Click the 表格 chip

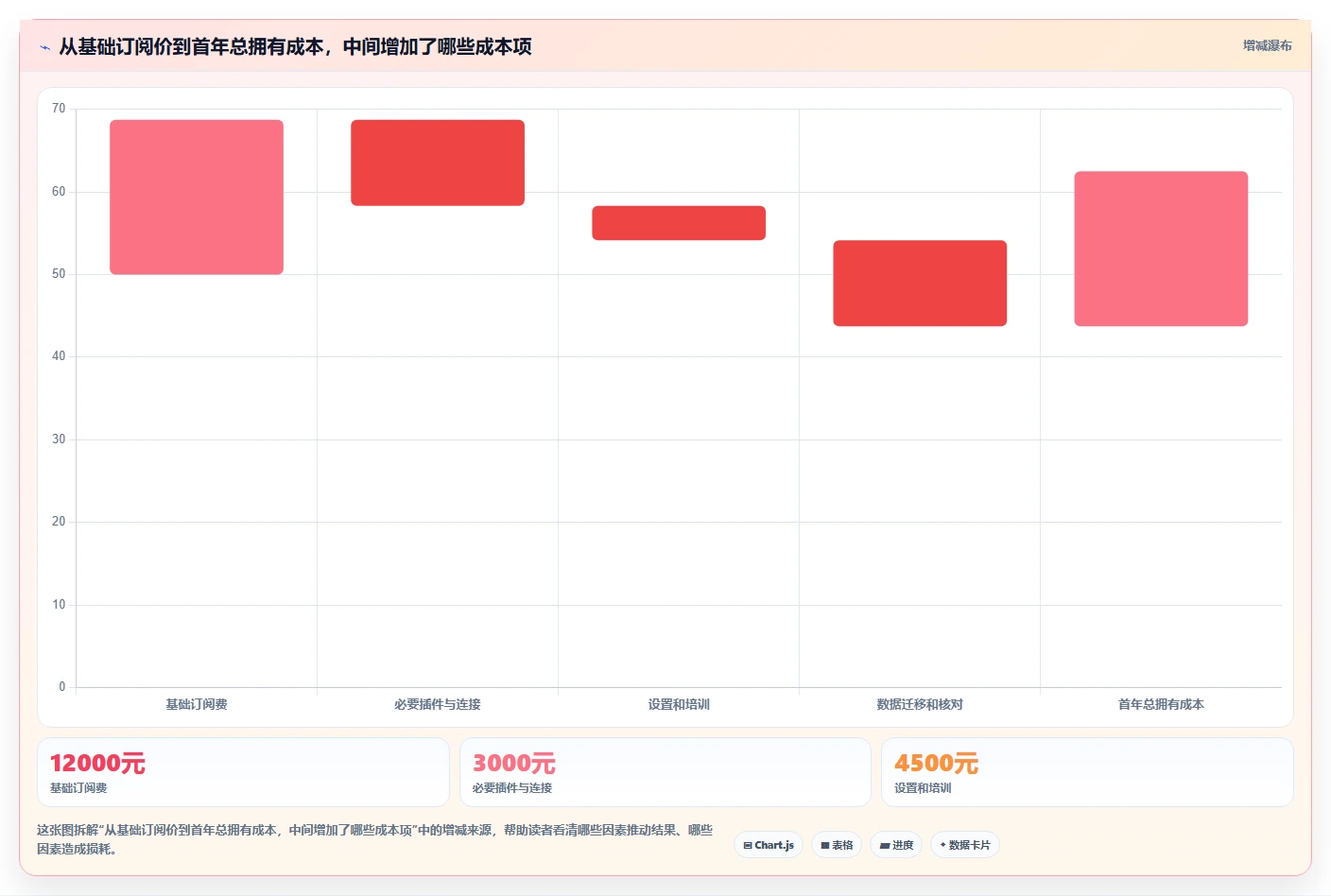coord(837,845)
